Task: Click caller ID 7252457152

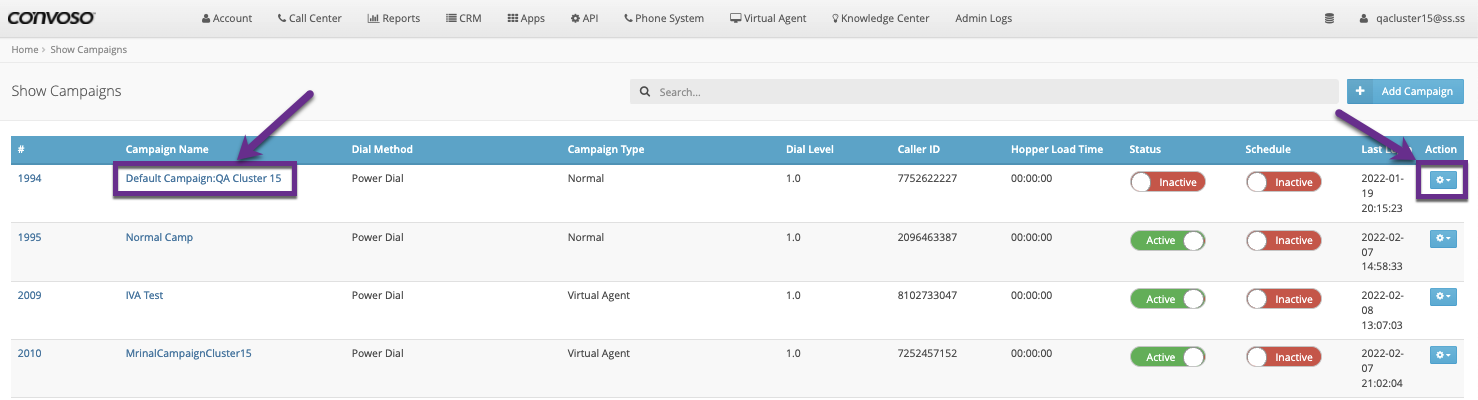Action: click(x=927, y=353)
